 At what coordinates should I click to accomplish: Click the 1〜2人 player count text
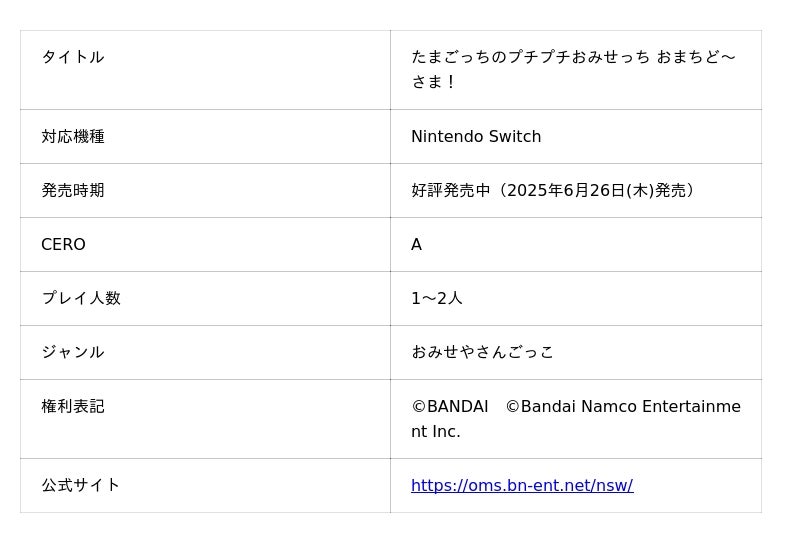[437, 299]
